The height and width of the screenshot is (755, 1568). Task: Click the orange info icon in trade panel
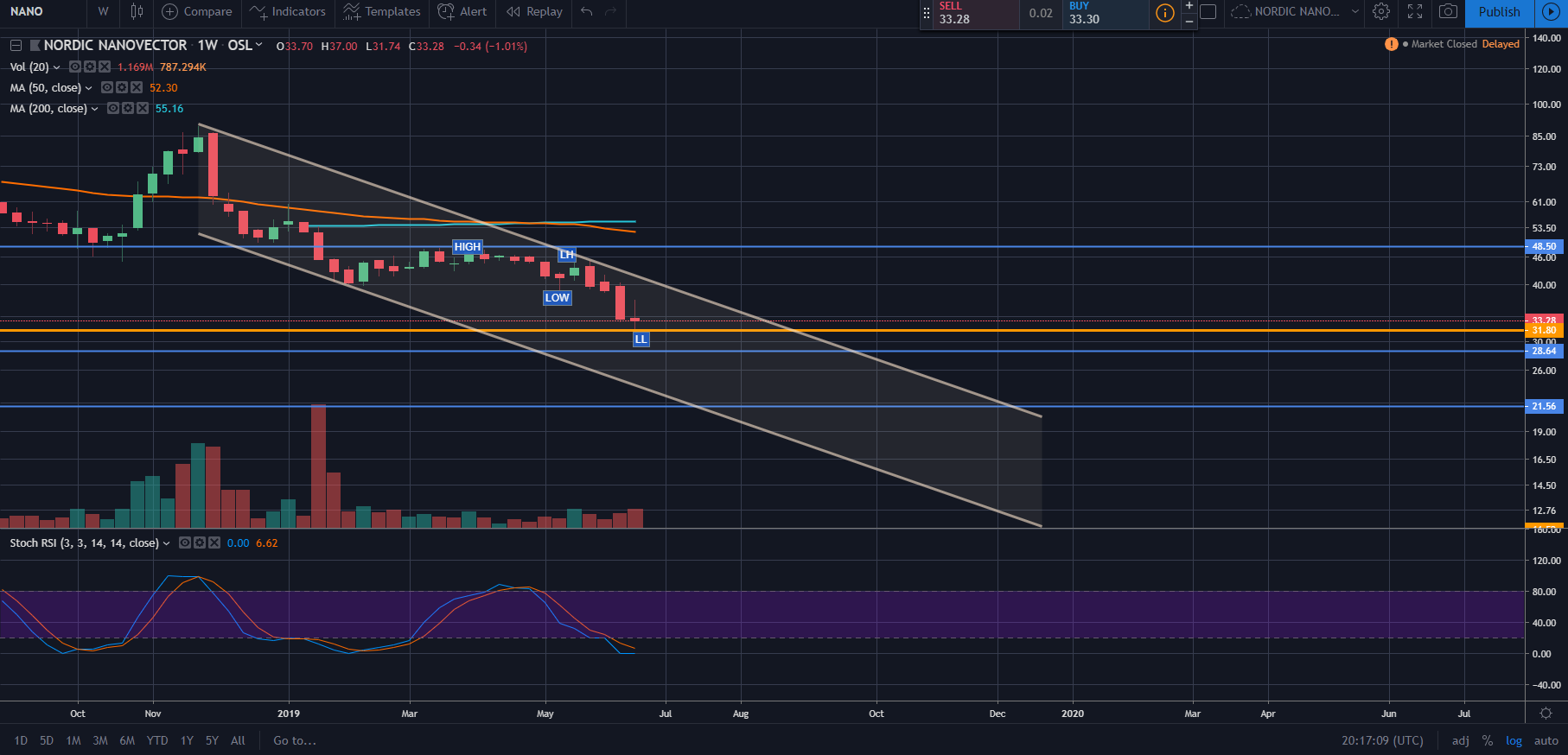coord(1165,13)
